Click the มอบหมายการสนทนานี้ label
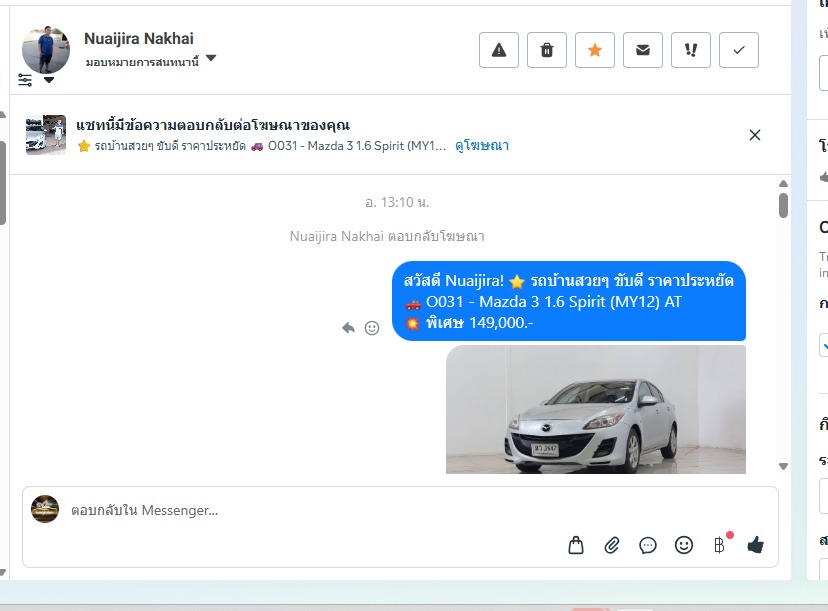The height and width of the screenshot is (611, 828). click(x=142, y=62)
